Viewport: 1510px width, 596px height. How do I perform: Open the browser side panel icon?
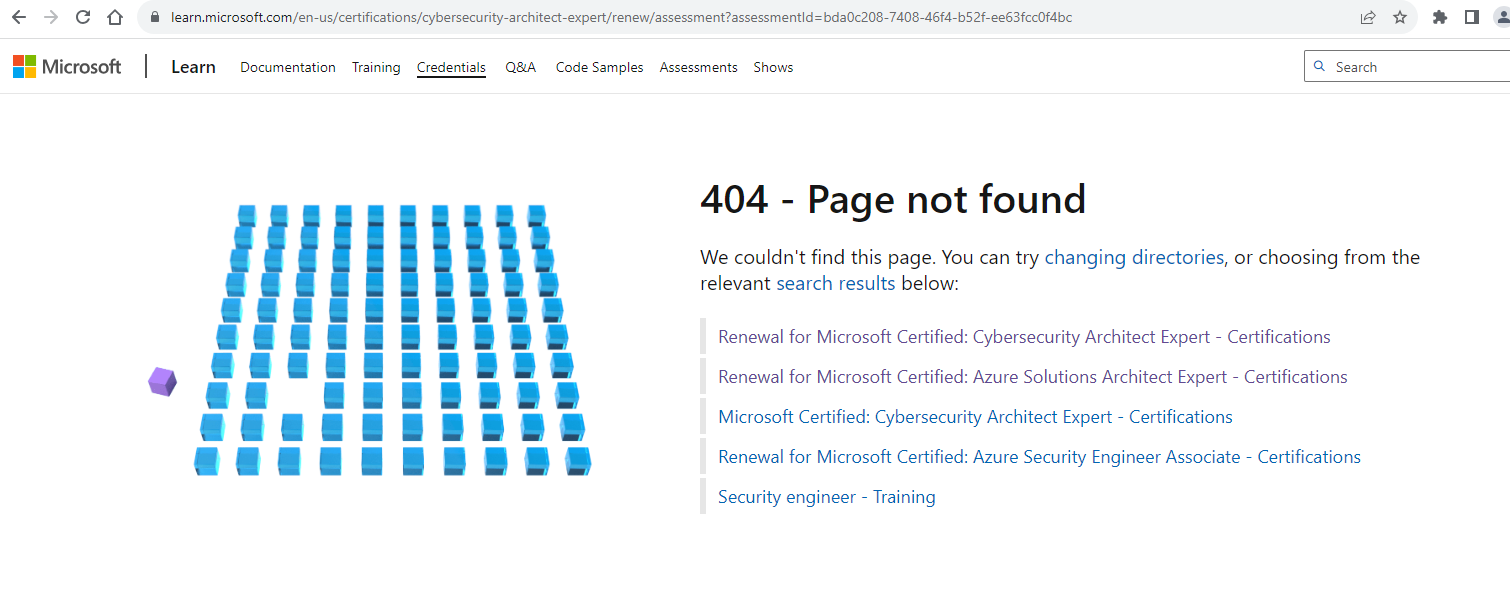coord(1472,16)
